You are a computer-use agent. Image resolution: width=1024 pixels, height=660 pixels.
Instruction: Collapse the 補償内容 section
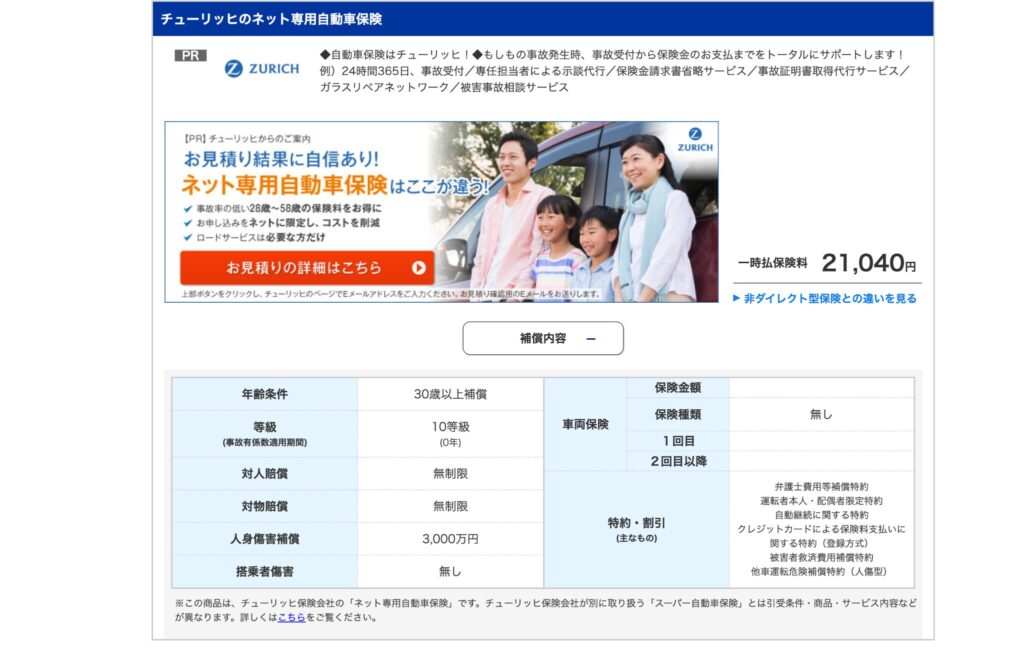point(542,338)
